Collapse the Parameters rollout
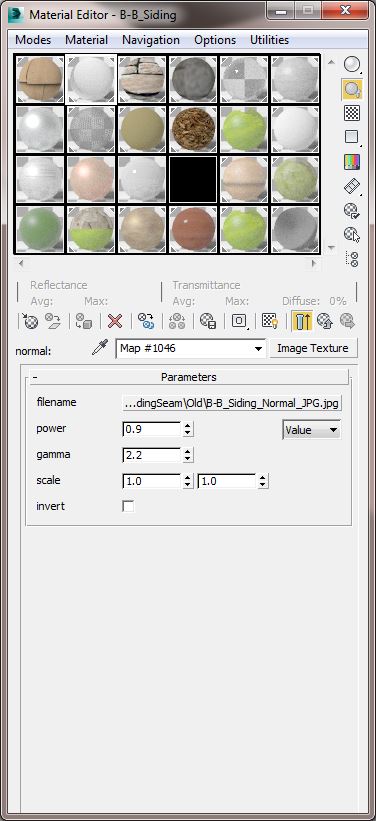This screenshot has width=376, height=821. [189, 377]
